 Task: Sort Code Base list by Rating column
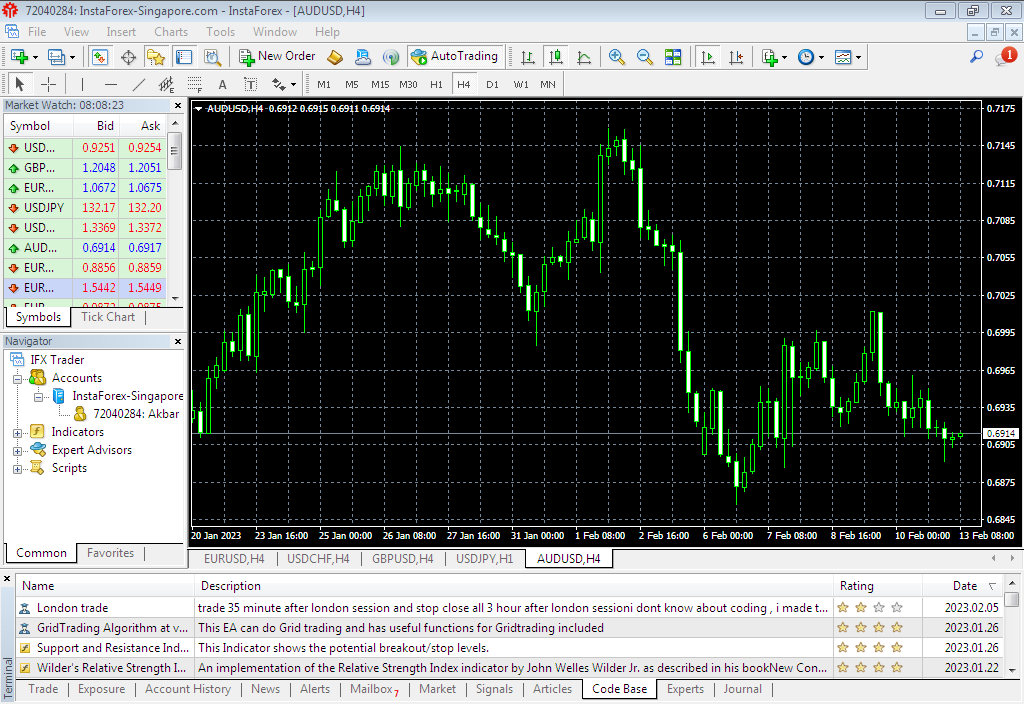[878, 586]
